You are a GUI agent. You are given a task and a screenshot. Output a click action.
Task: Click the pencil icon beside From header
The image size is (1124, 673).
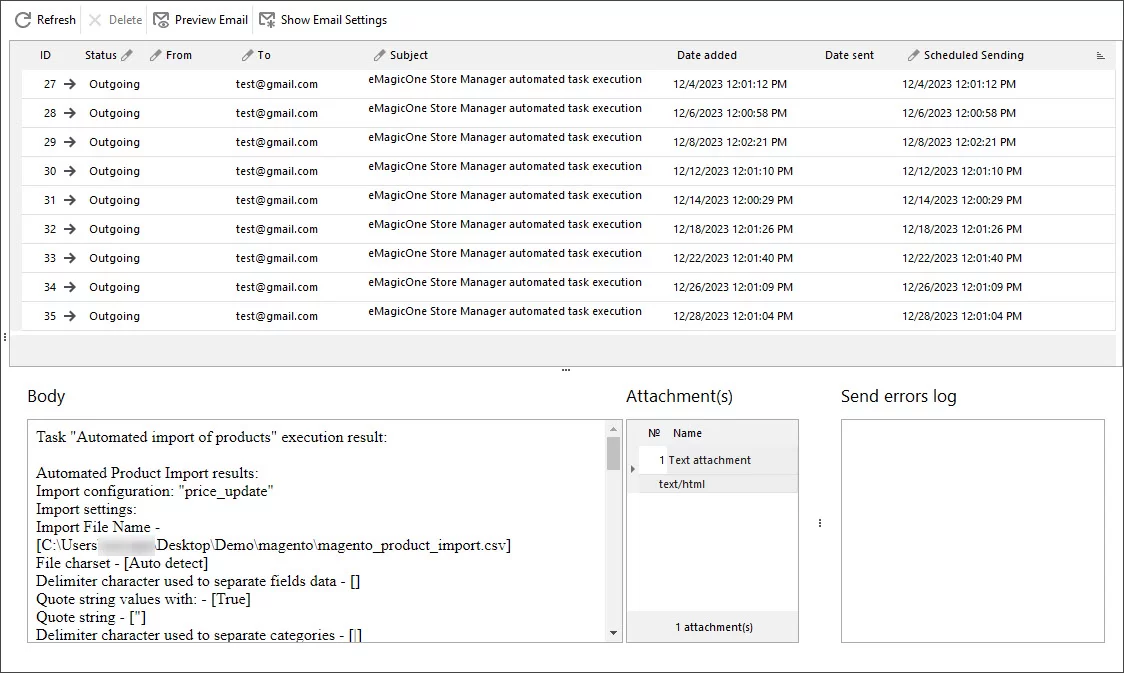point(156,55)
